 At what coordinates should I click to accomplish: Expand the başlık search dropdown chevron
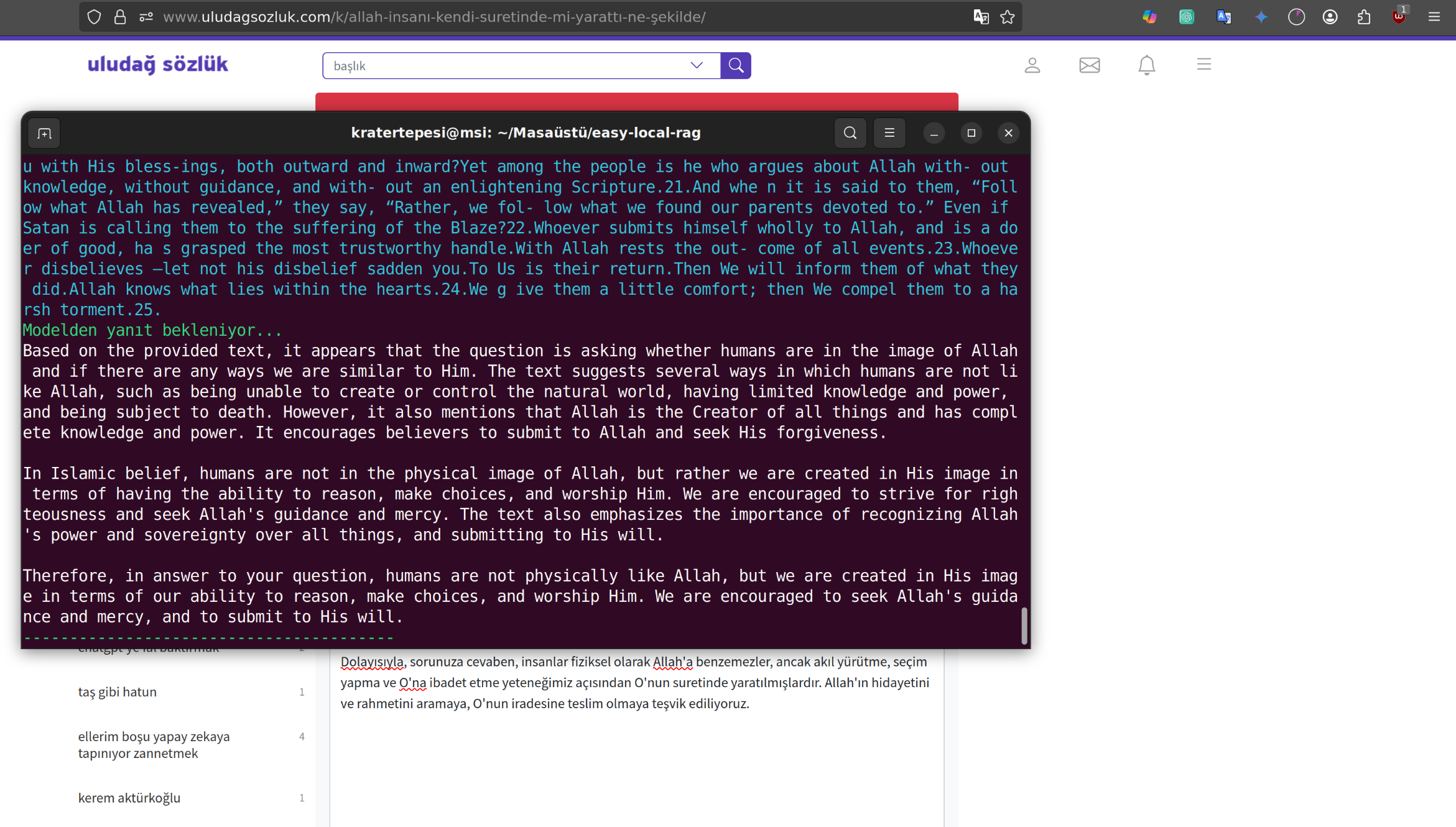(697, 65)
